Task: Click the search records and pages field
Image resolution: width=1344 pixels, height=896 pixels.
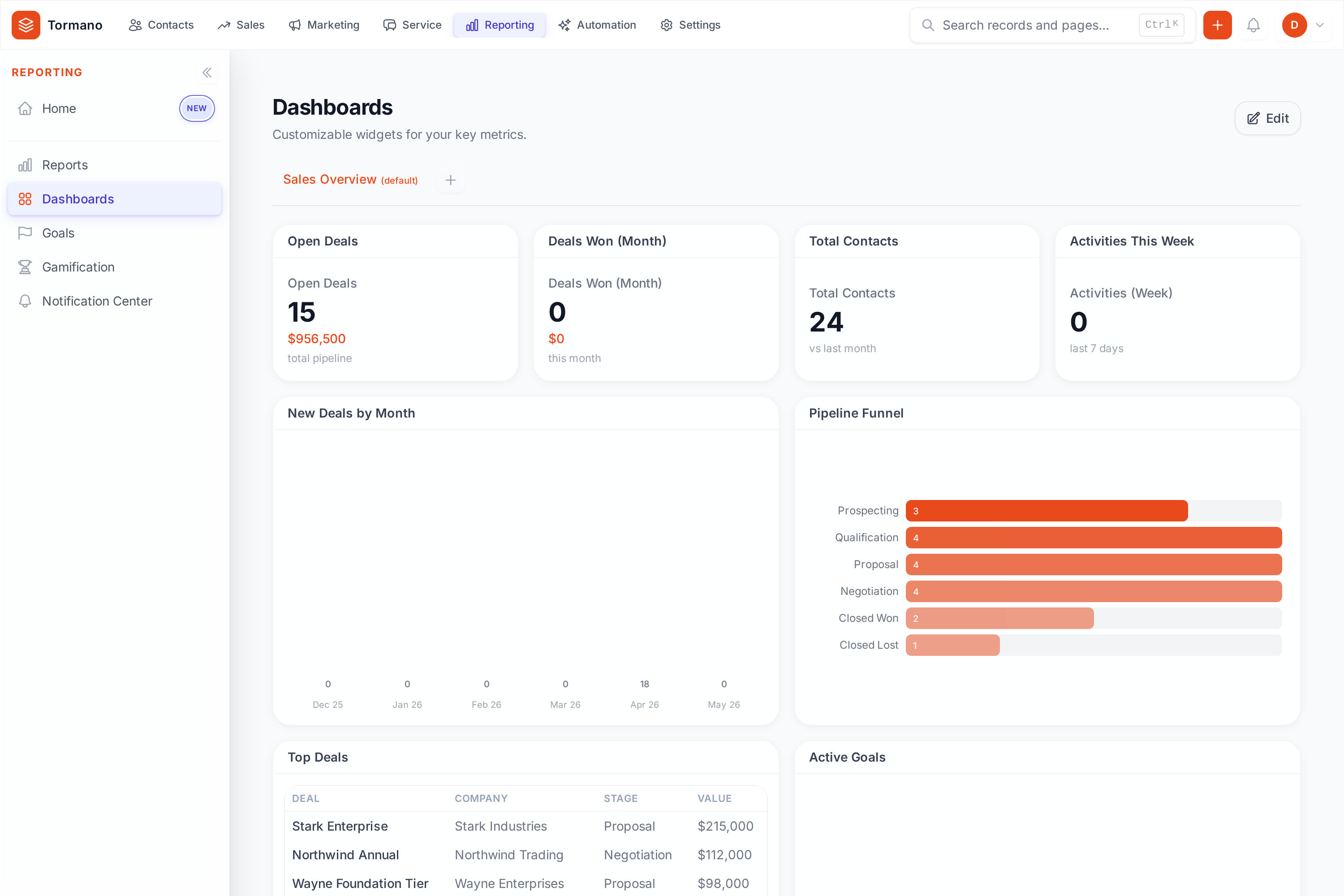Action: pos(1052,25)
